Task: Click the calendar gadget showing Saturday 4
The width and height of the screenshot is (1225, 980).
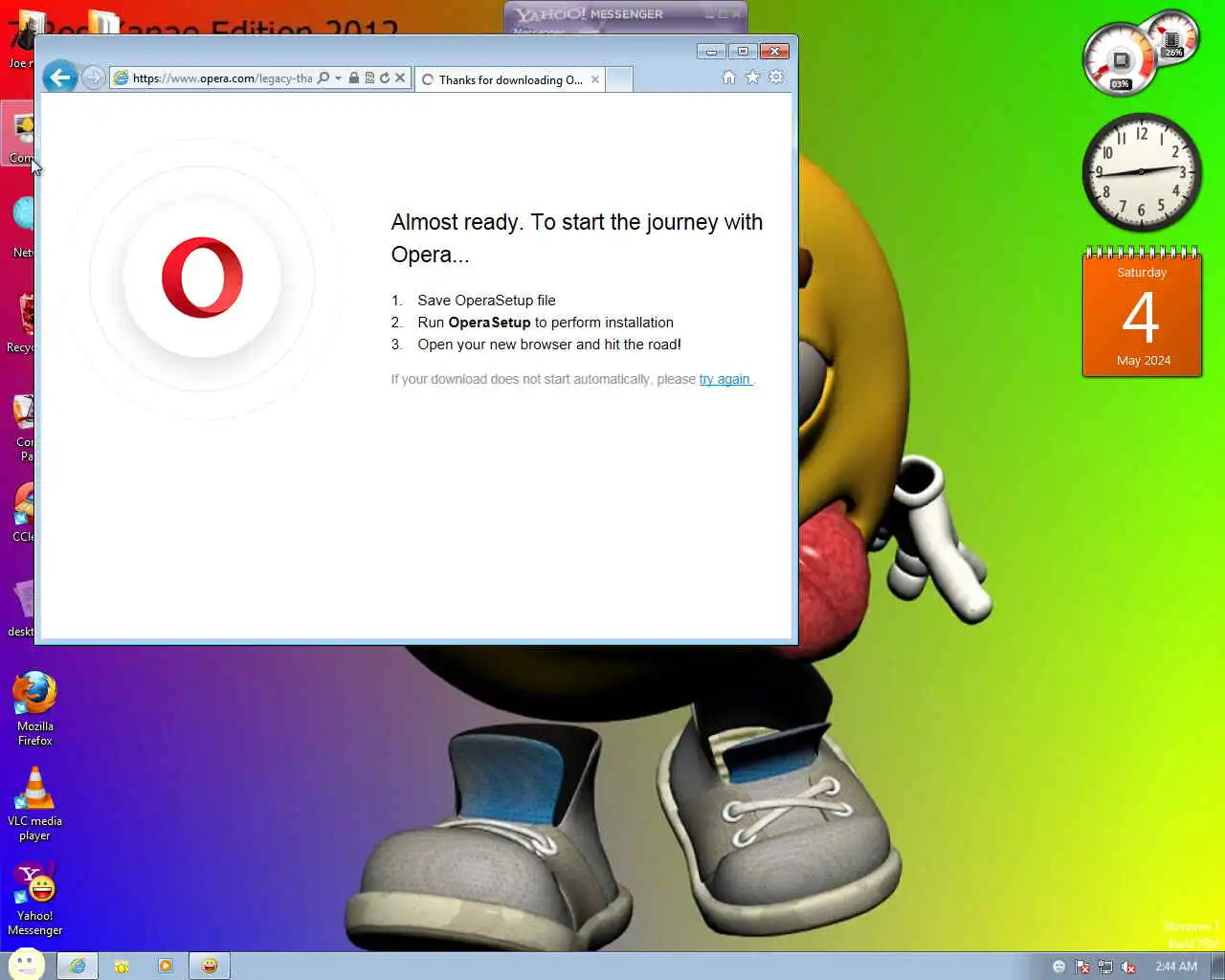Action: pyautogui.click(x=1142, y=312)
